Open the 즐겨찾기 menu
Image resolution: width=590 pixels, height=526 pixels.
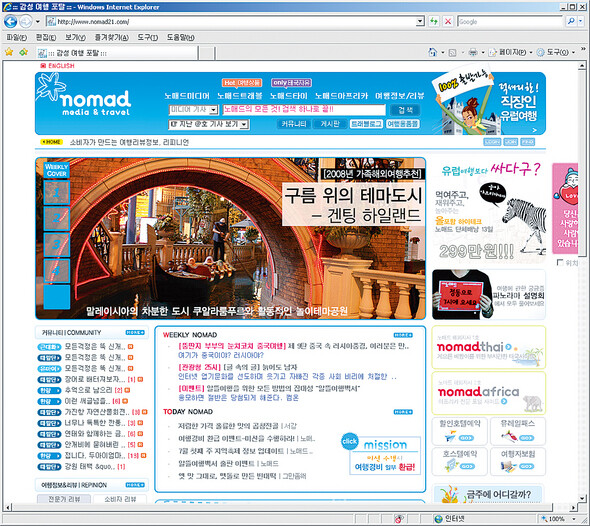[111, 37]
